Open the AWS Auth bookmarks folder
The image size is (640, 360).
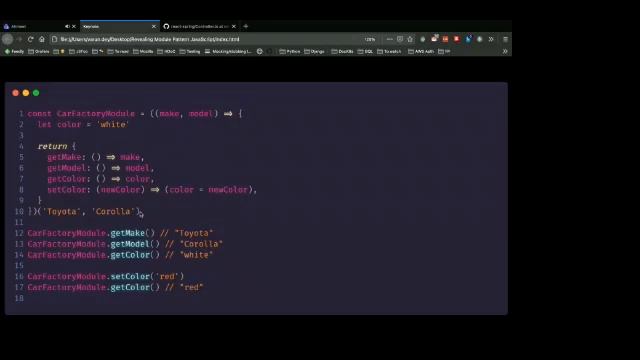(x=421, y=51)
